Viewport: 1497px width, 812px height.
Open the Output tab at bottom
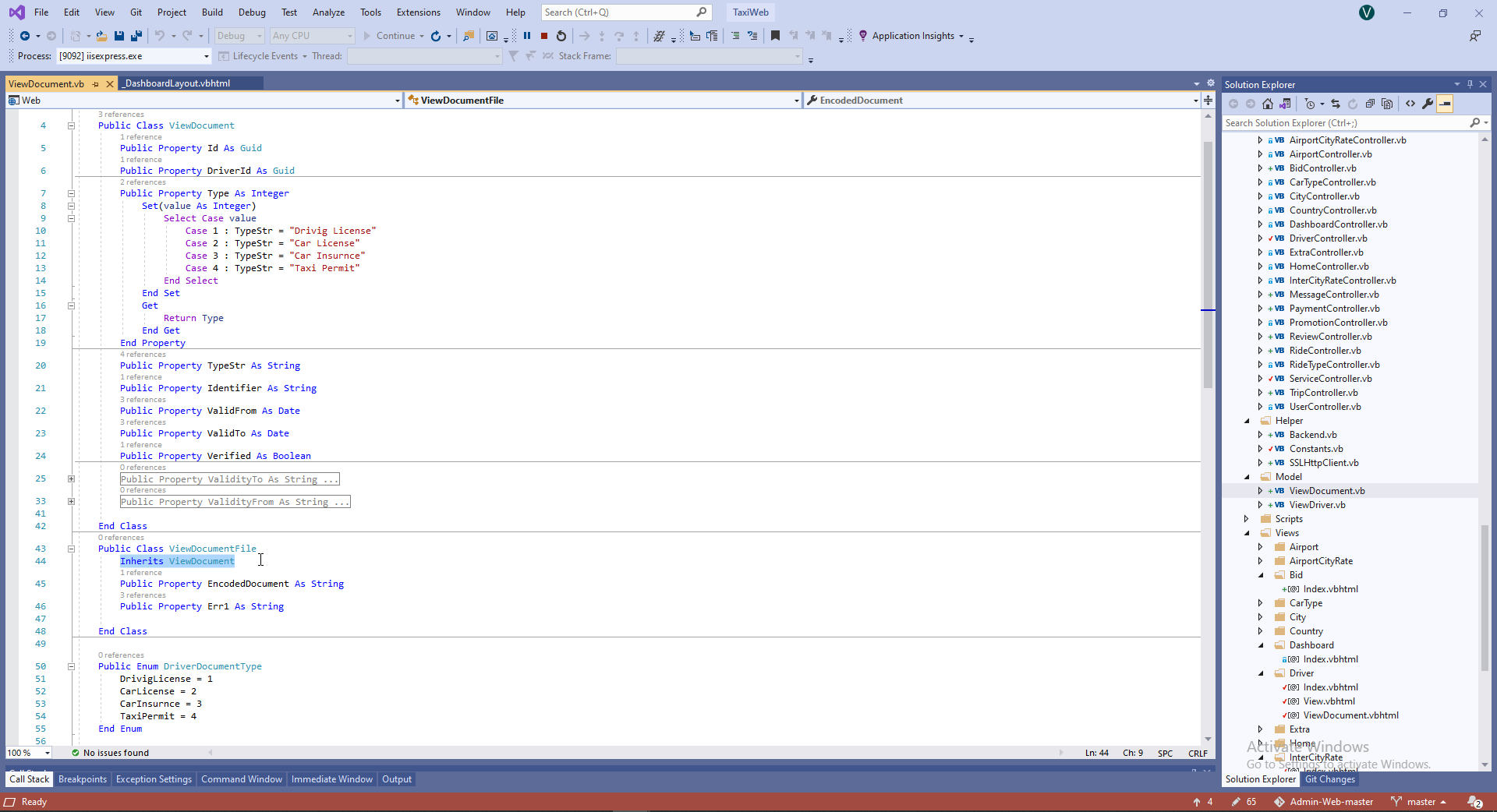[x=397, y=779]
